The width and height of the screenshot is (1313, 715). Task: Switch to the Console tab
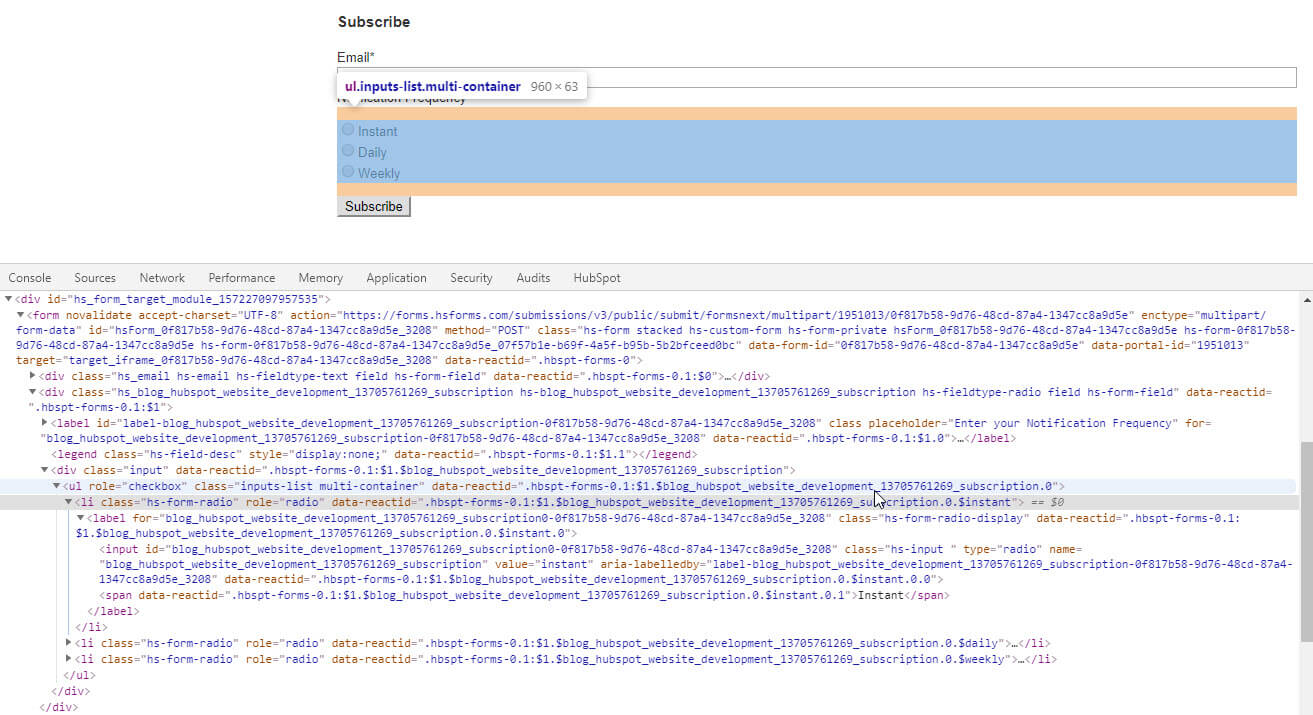click(x=29, y=277)
